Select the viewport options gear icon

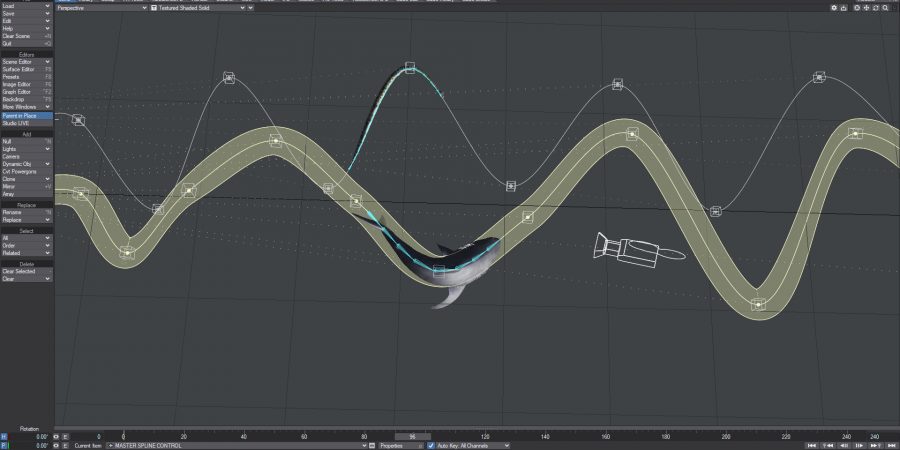[835, 7]
